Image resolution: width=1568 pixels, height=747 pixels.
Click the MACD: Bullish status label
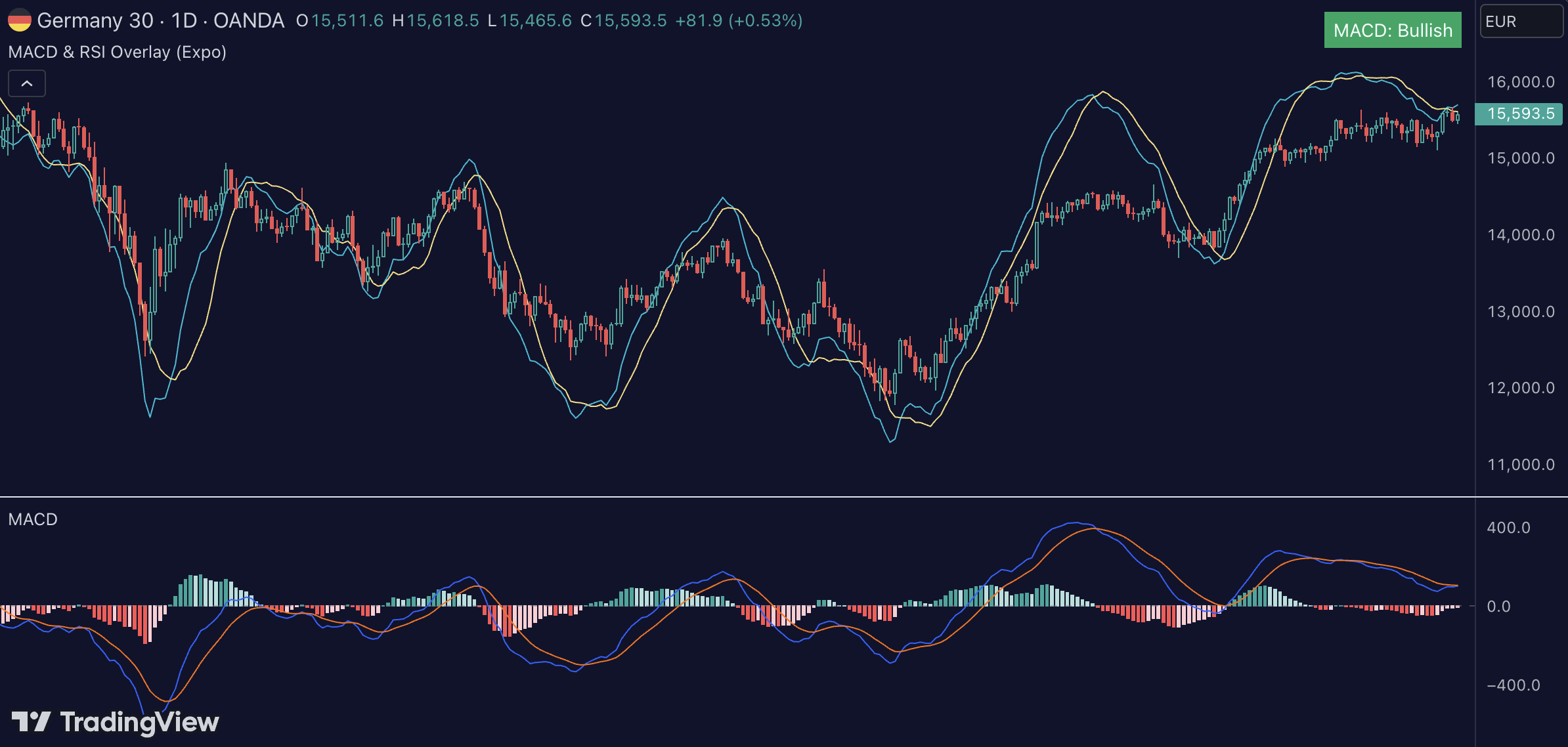pos(1392,30)
